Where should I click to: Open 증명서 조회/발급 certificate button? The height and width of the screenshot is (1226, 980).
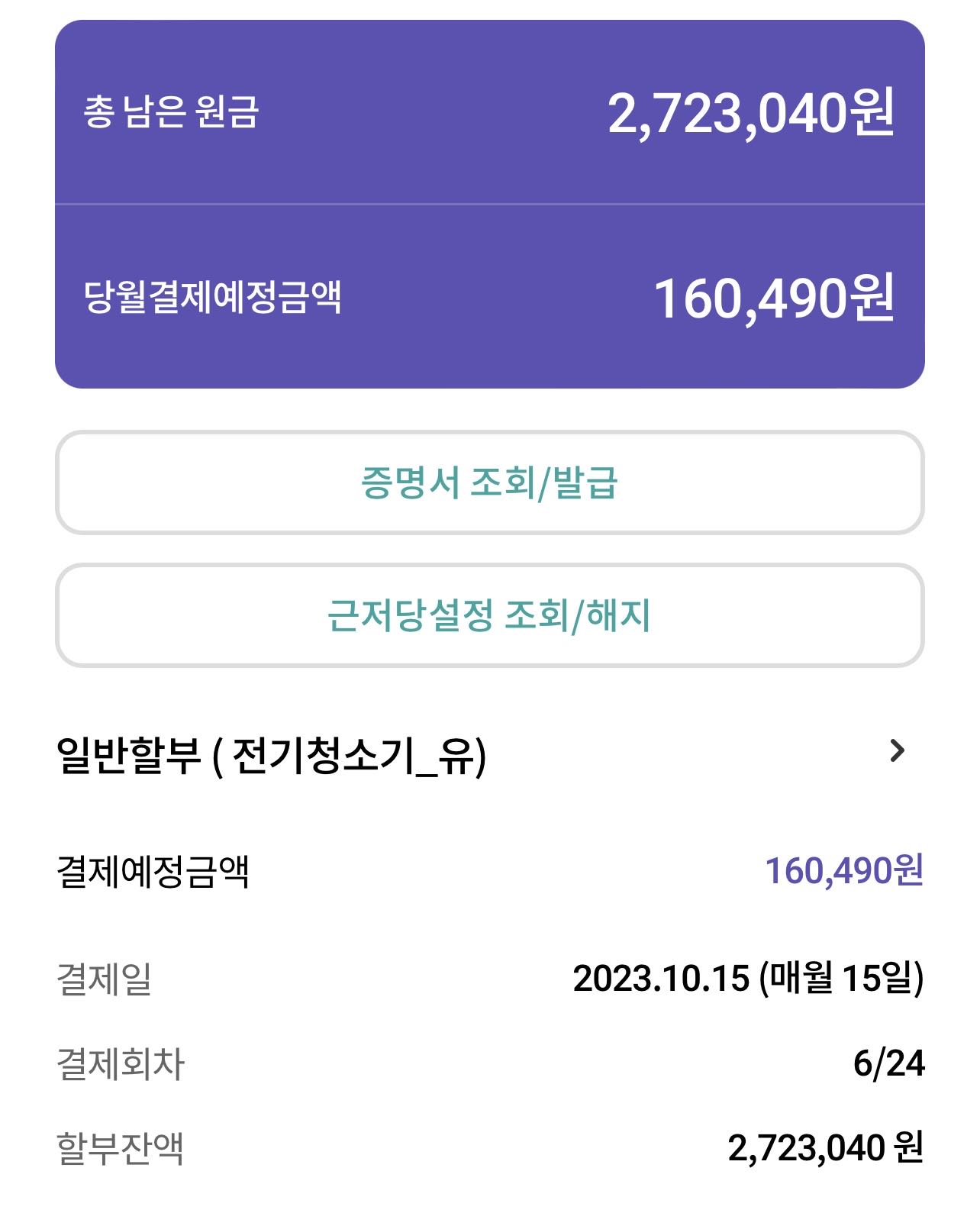(x=489, y=483)
